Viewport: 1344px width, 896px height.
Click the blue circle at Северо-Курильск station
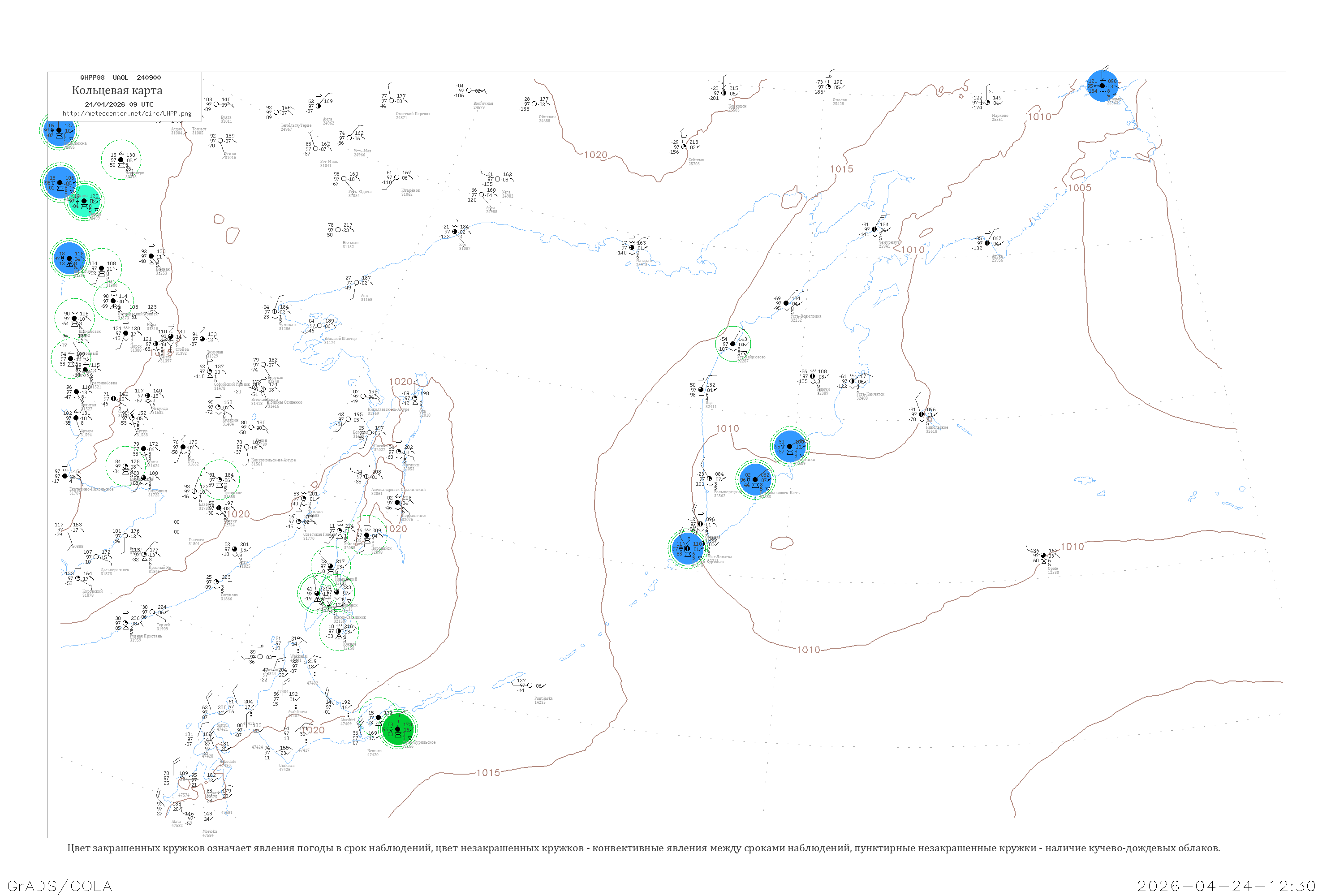(x=687, y=549)
